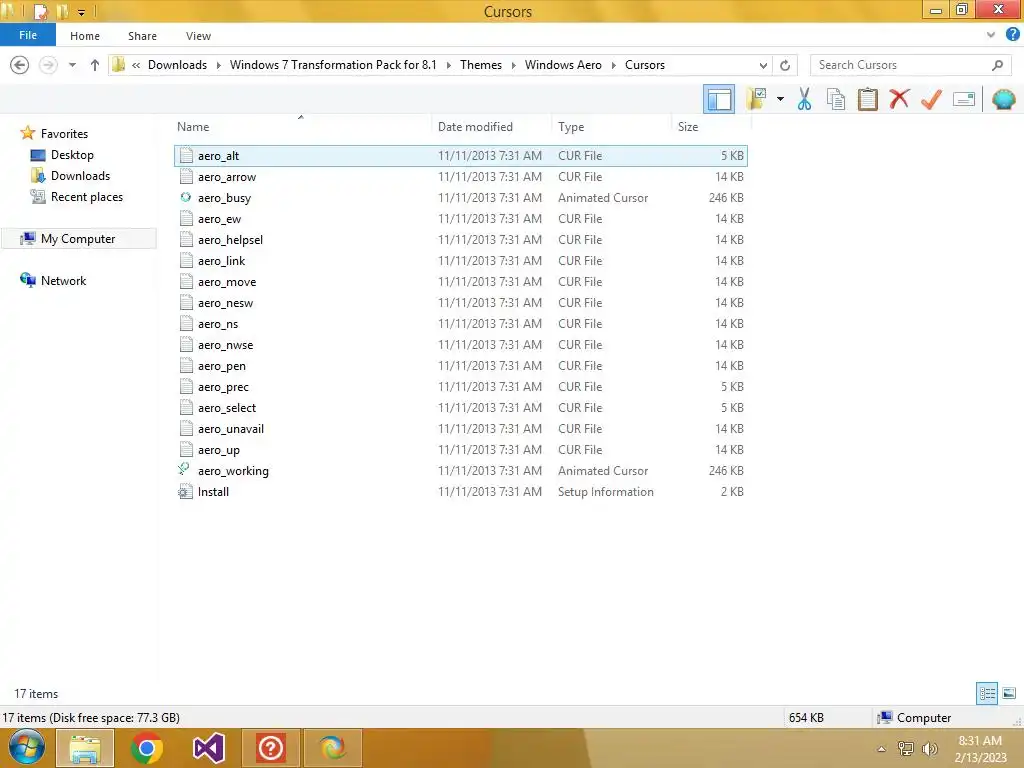Select My Computer in navigation pane
Screen dimensions: 1024x768
click(78, 238)
